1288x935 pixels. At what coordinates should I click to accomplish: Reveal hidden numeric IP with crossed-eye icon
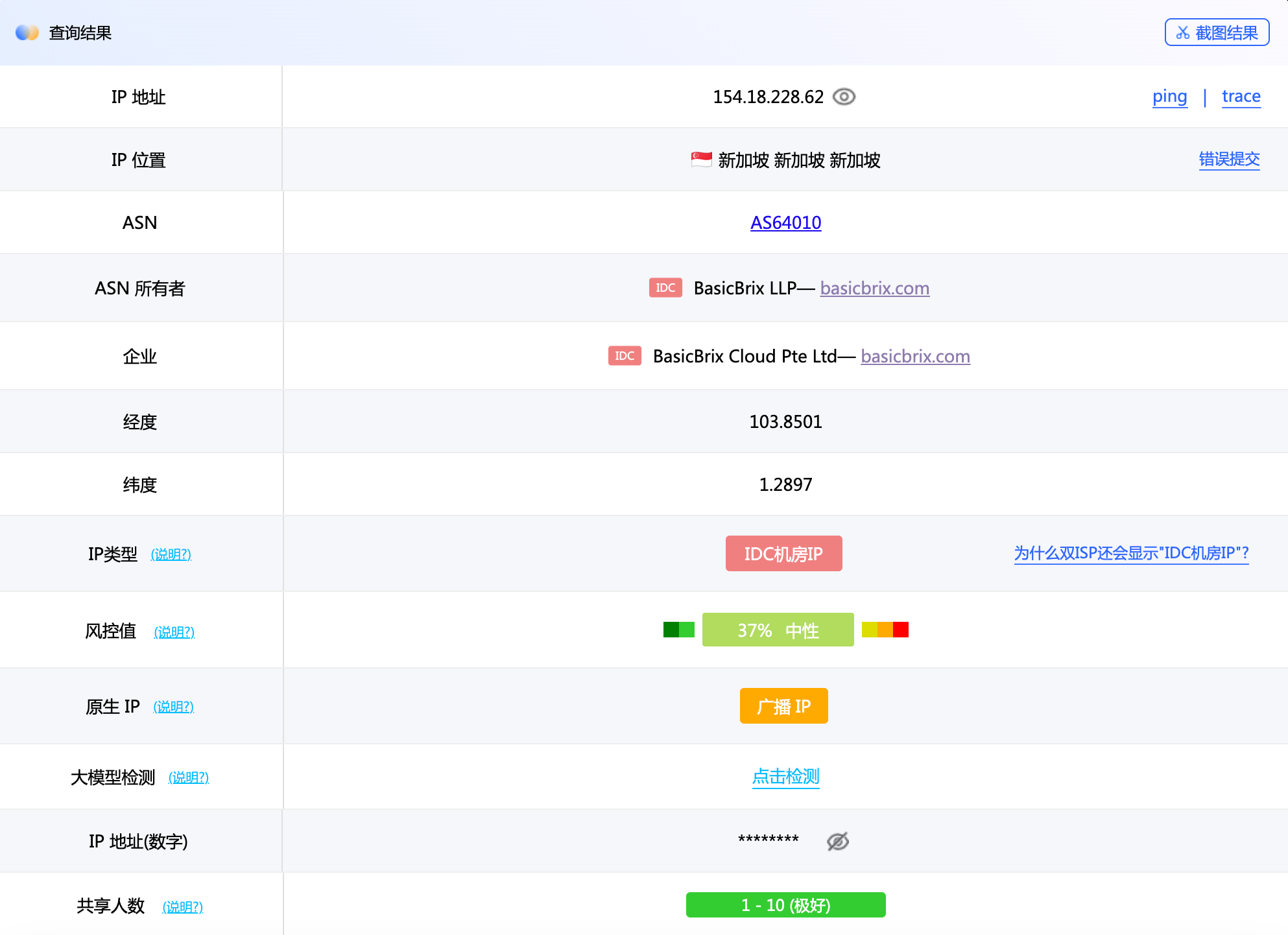coord(837,841)
